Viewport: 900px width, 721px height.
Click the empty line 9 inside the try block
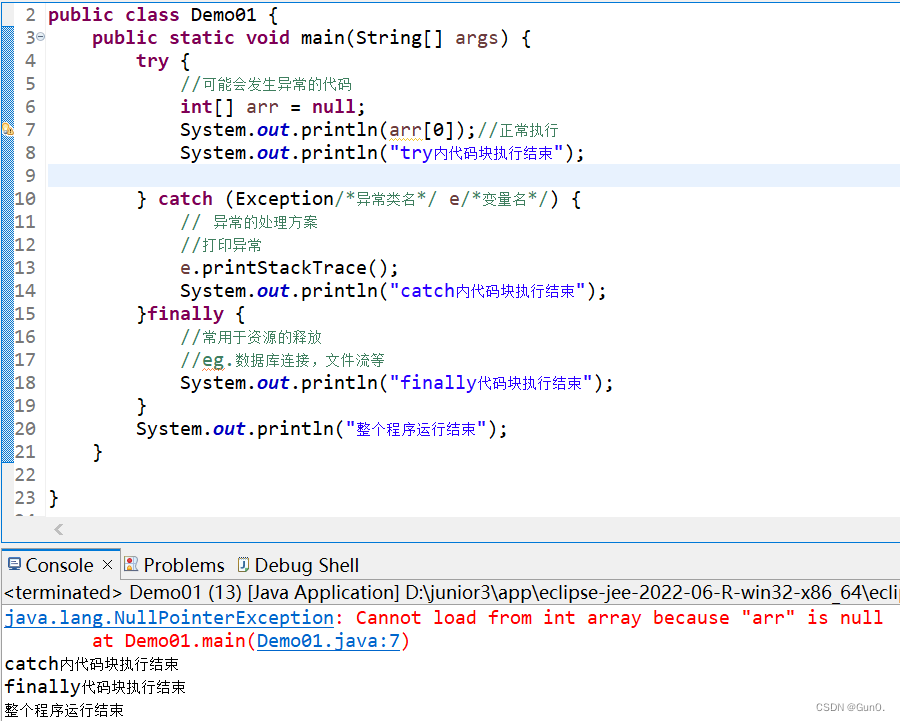coord(200,175)
